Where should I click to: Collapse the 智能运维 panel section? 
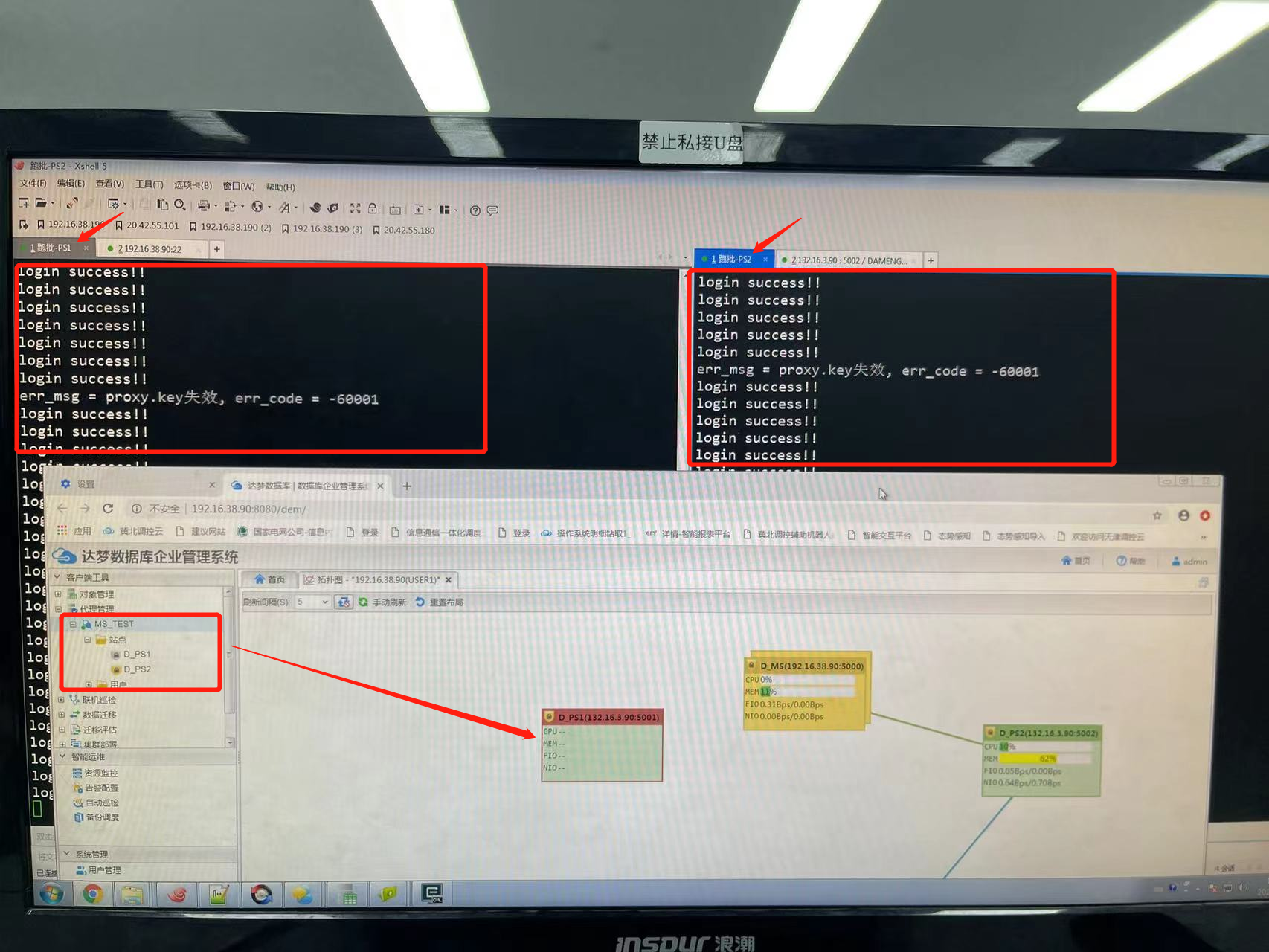[x=62, y=756]
